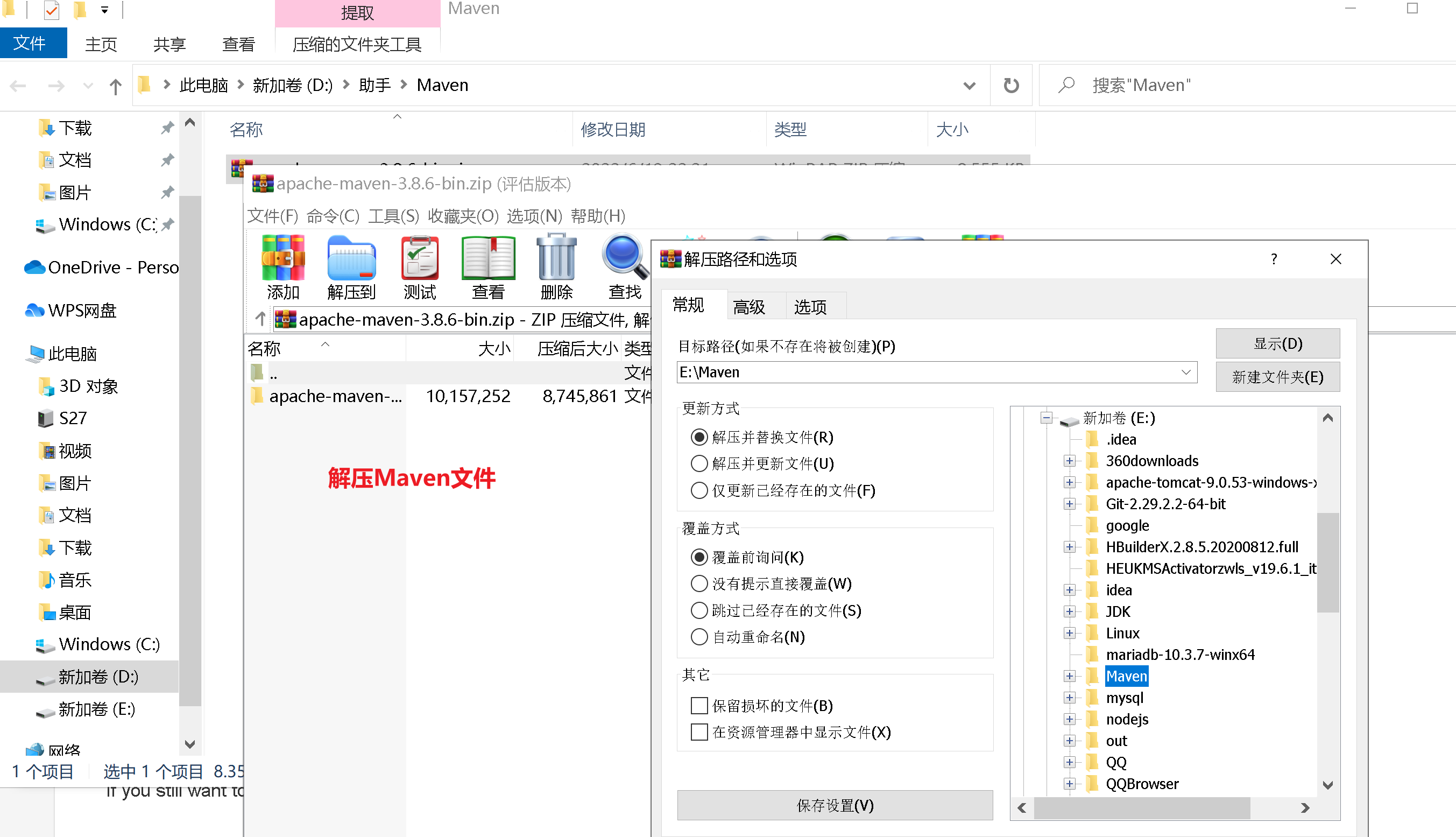Screen dimensions: 1456x837
Task: Select 此电脑 in Explorer sidebar
Action: 61,354
